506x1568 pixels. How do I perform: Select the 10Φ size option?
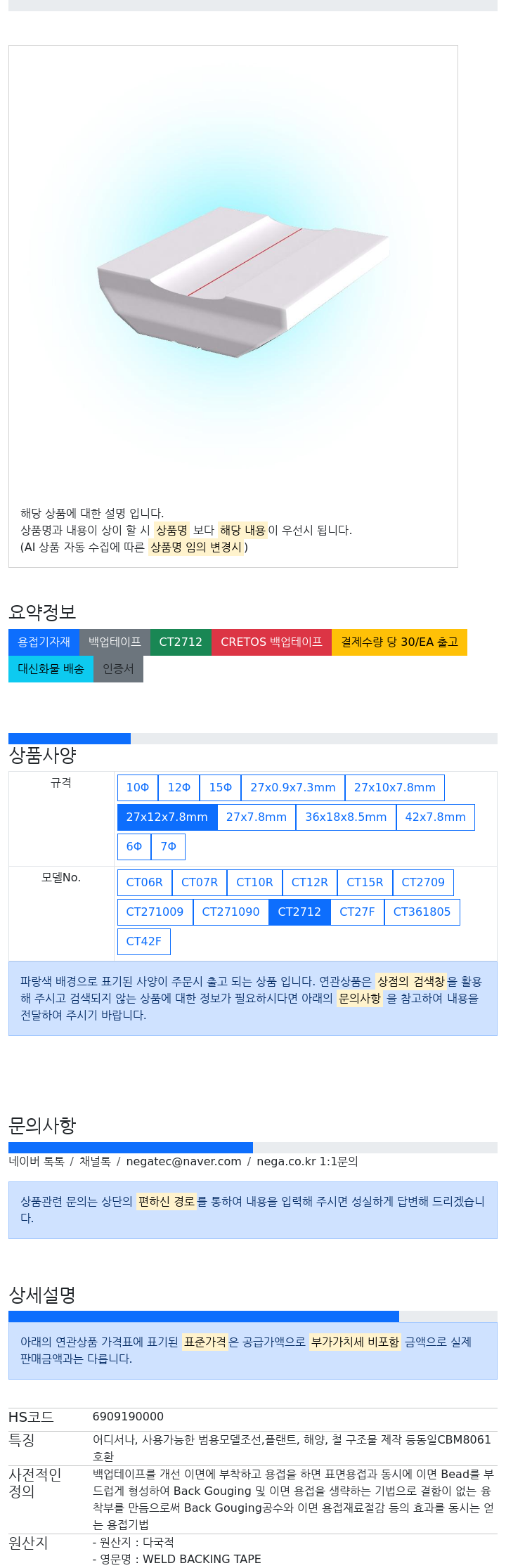138,788
